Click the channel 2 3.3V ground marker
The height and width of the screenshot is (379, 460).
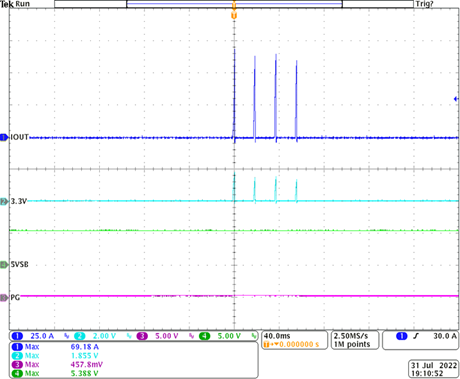click(x=4, y=201)
